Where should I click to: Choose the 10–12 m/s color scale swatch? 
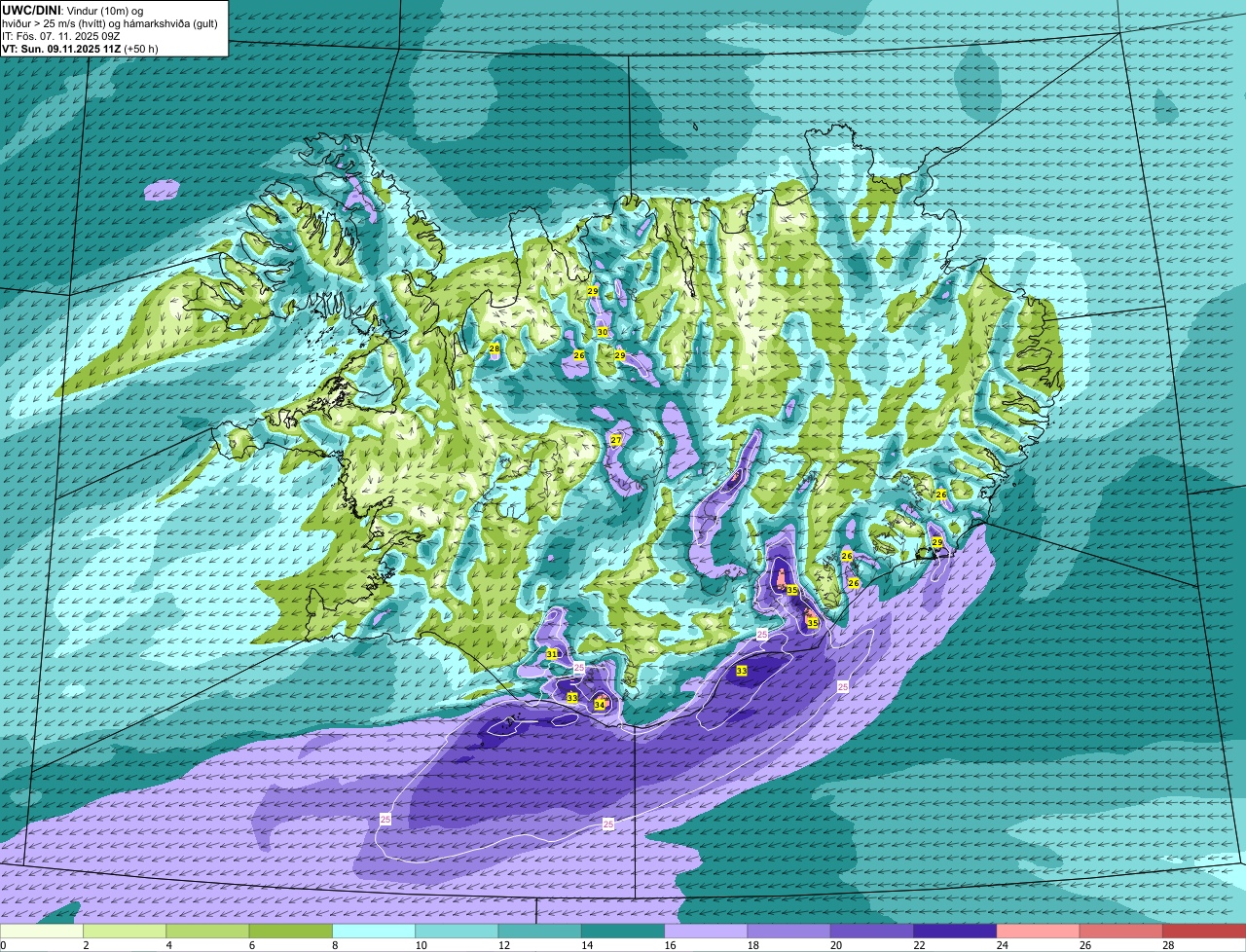tap(457, 931)
